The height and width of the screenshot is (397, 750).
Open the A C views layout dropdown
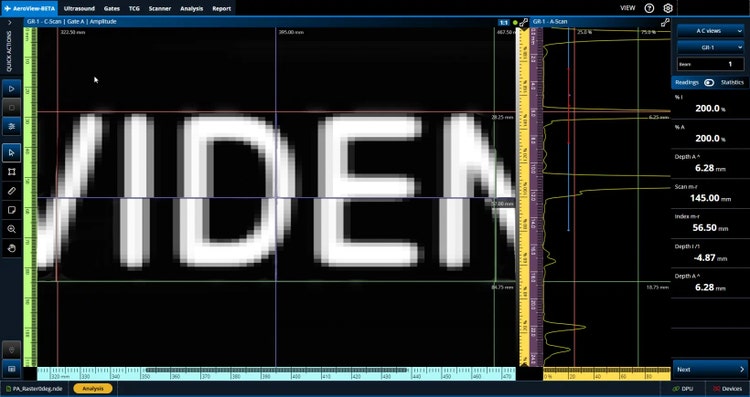(x=711, y=31)
